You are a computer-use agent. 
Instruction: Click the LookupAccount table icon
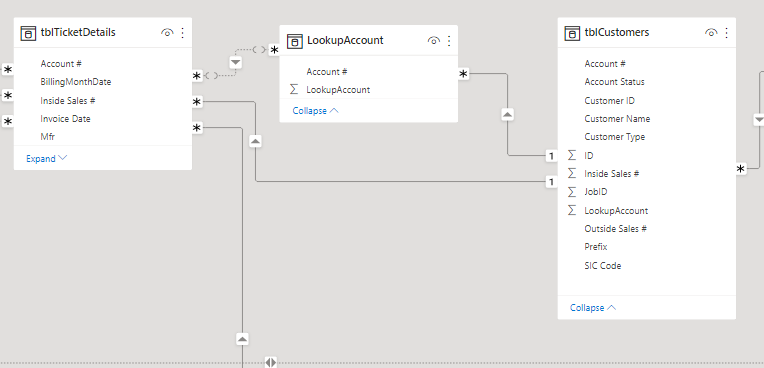[295, 41]
